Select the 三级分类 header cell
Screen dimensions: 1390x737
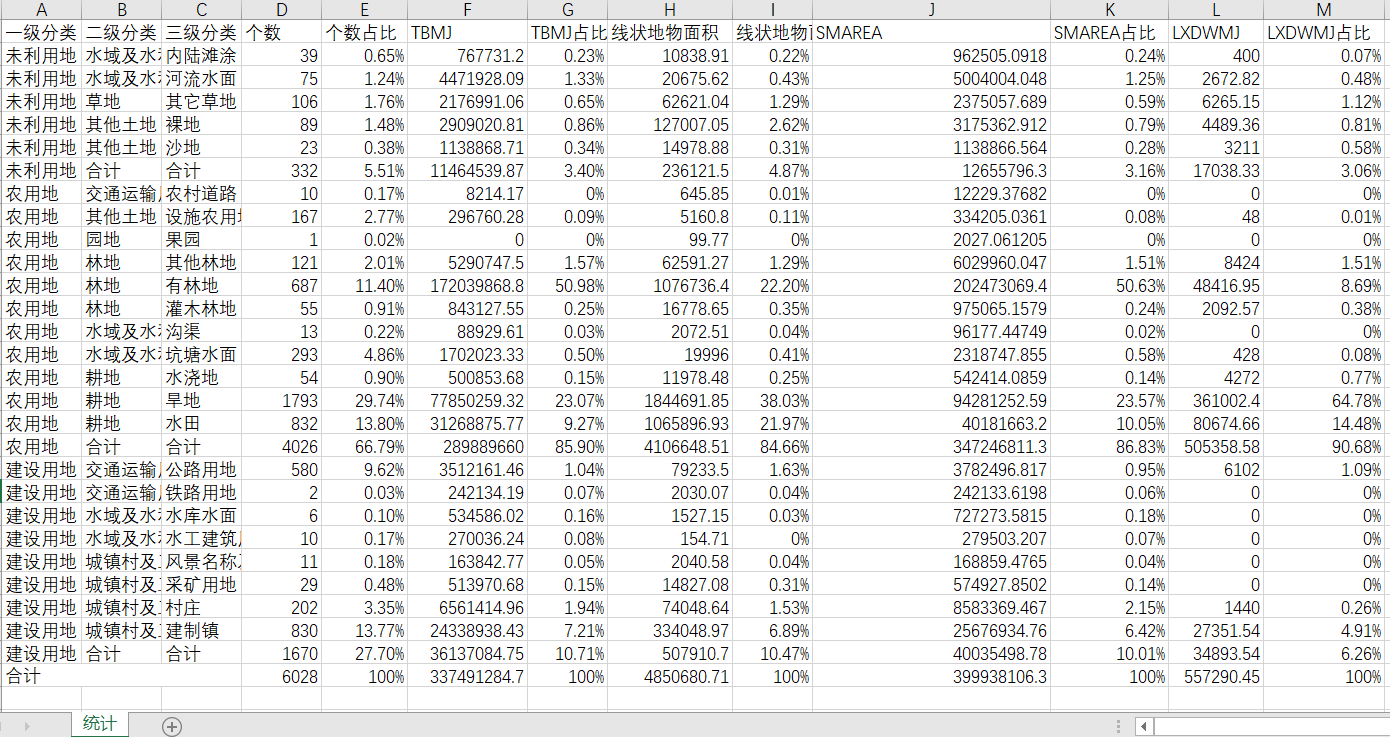[x=201, y=33]
